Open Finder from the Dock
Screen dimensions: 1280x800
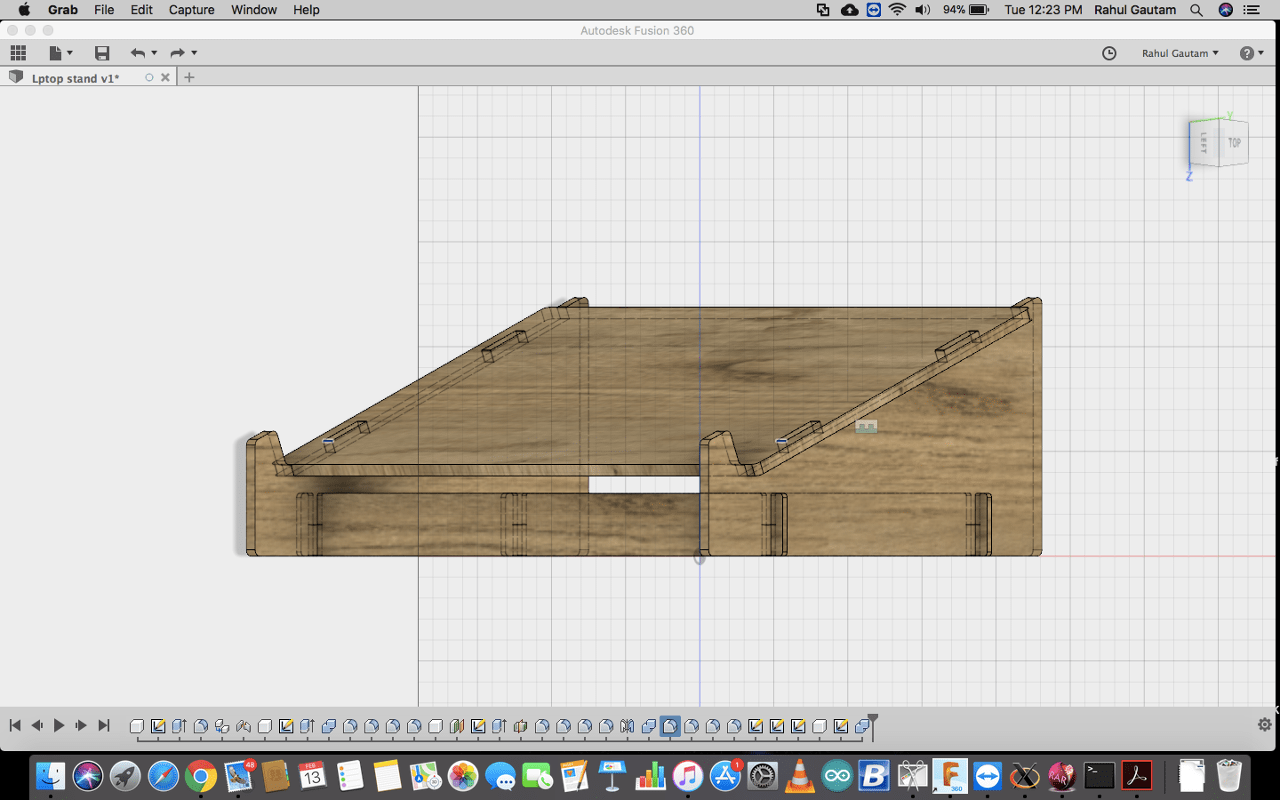coord(51,775)
